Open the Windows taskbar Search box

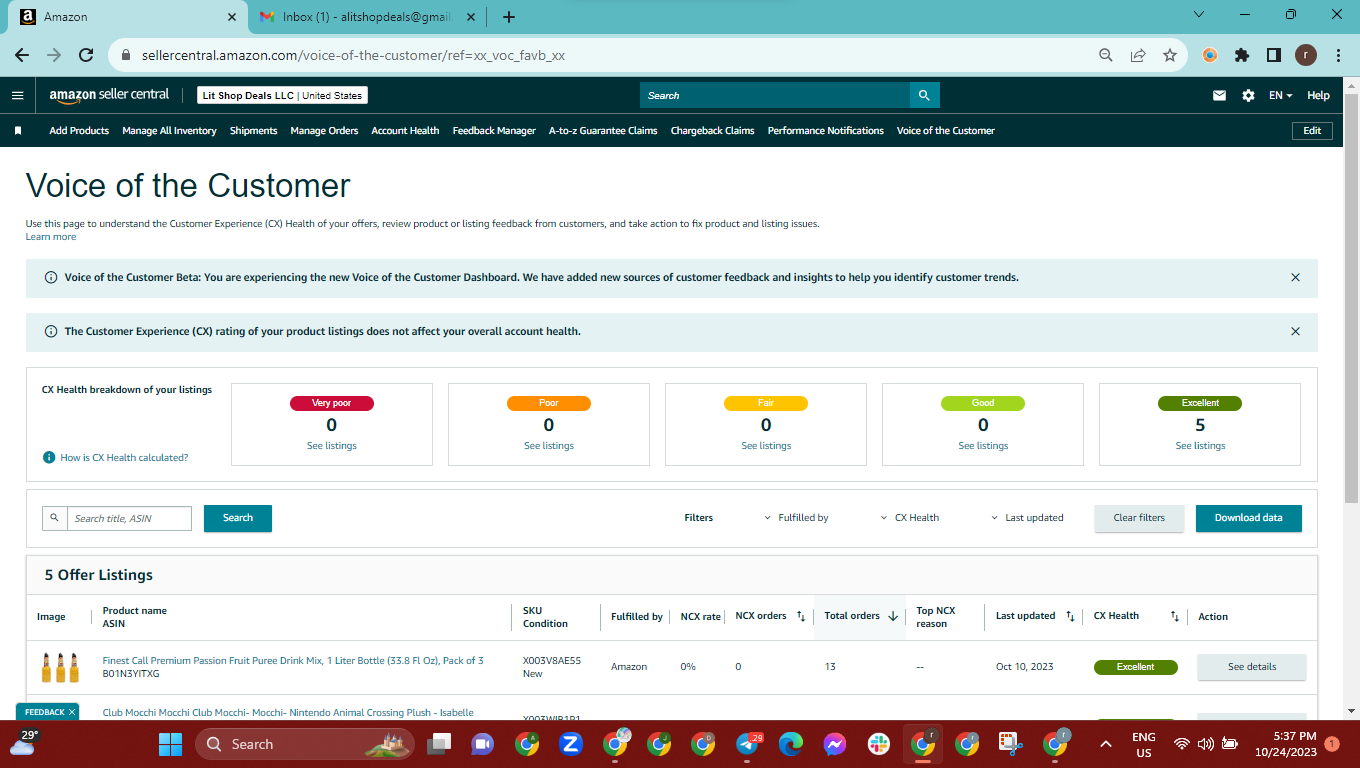point(306,744)
